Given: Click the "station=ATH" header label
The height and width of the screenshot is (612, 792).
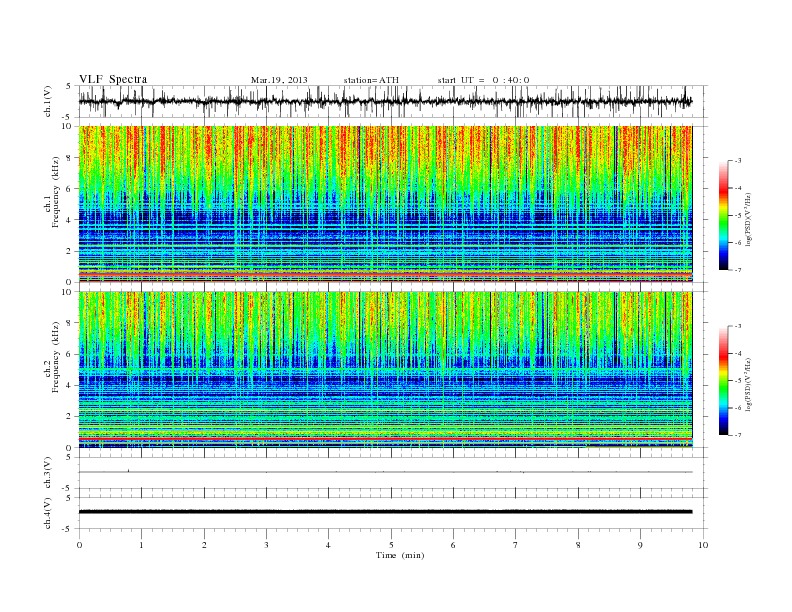Looking at the screenshot, I should coord(371,80).
